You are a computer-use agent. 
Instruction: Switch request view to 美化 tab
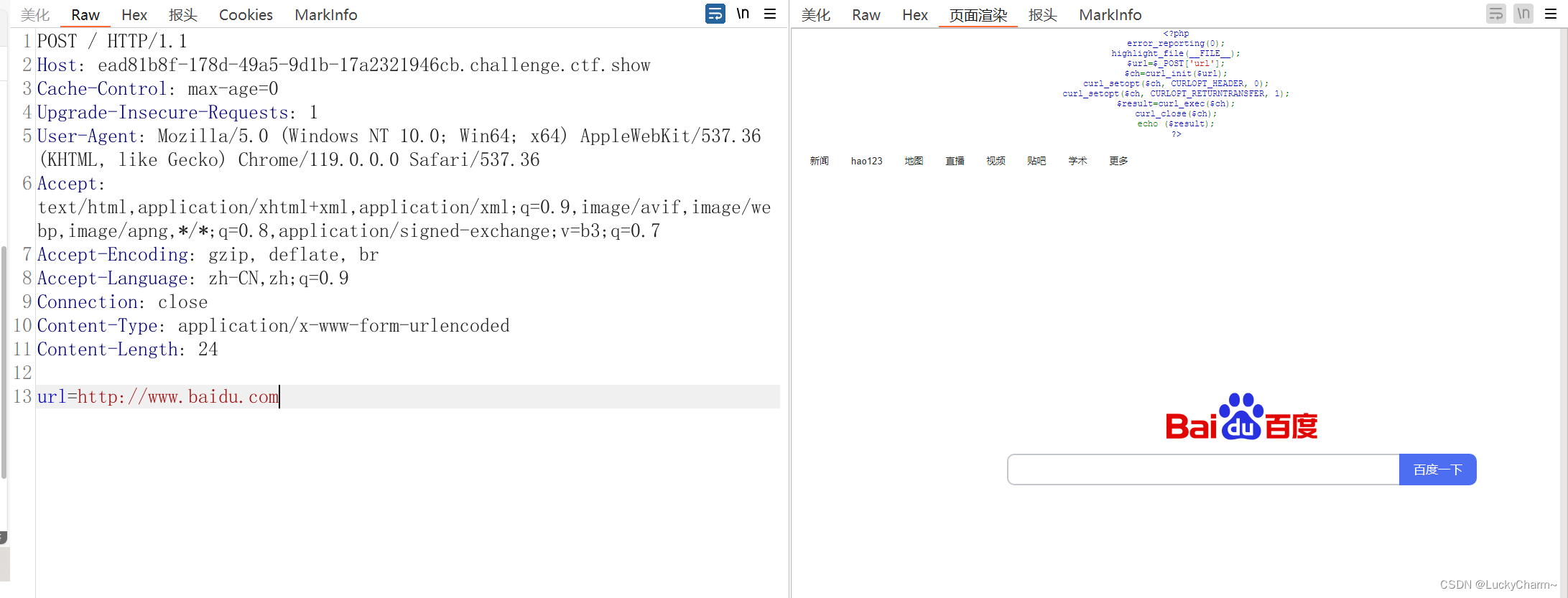point(35,15)
